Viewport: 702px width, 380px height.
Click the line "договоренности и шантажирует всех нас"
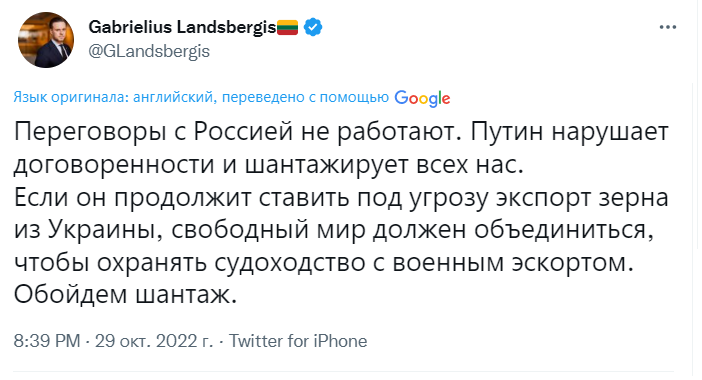269,165
